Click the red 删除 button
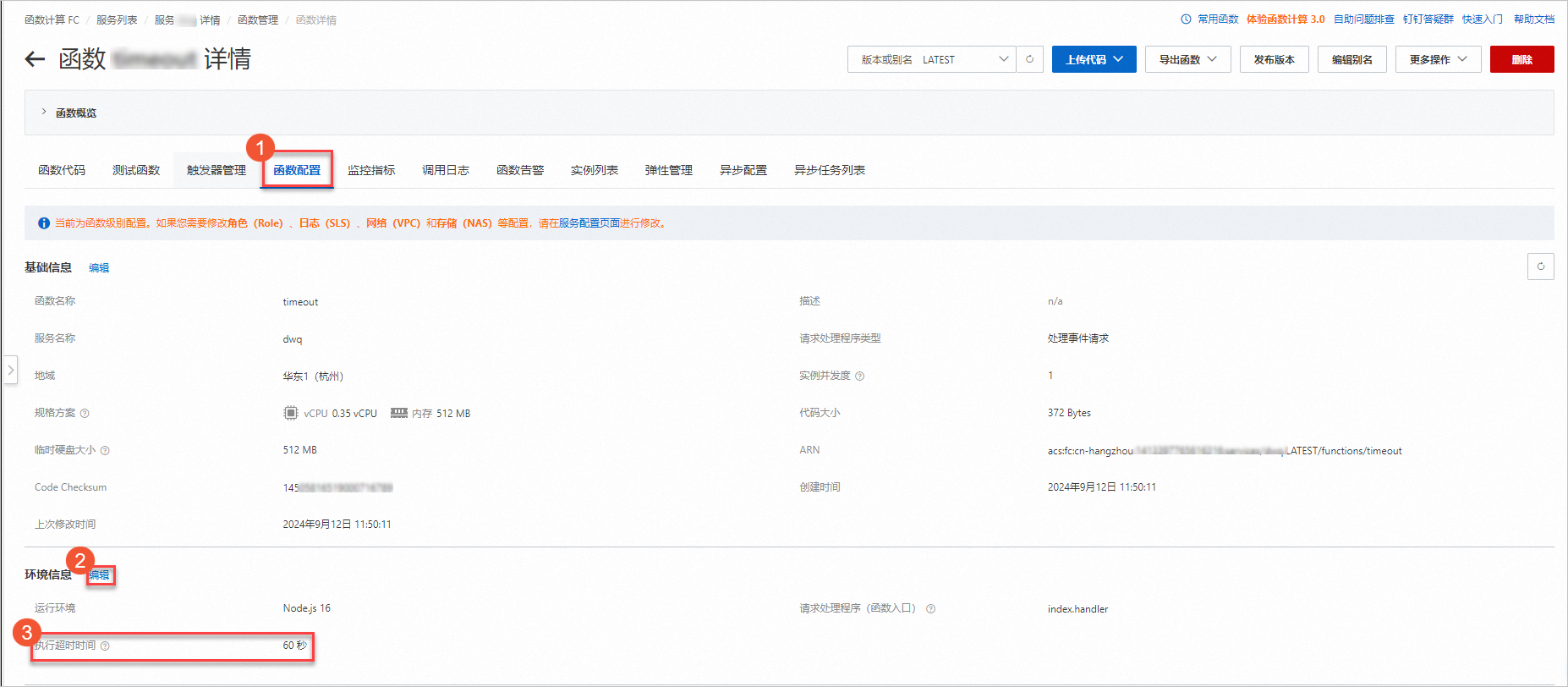 (1521, 59)
